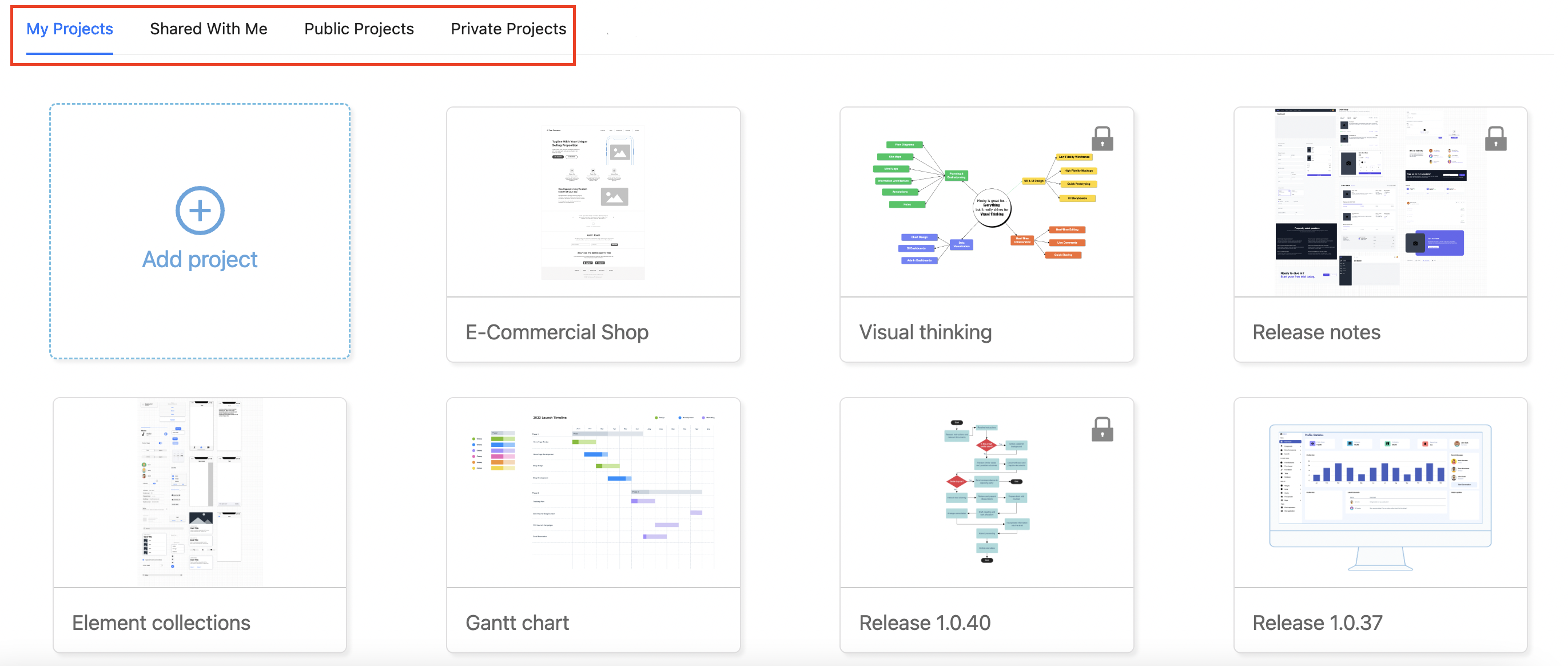Switch to the My Projects tab
The height and width of the screenshot is (666, 1568).
tap(69, 29)
